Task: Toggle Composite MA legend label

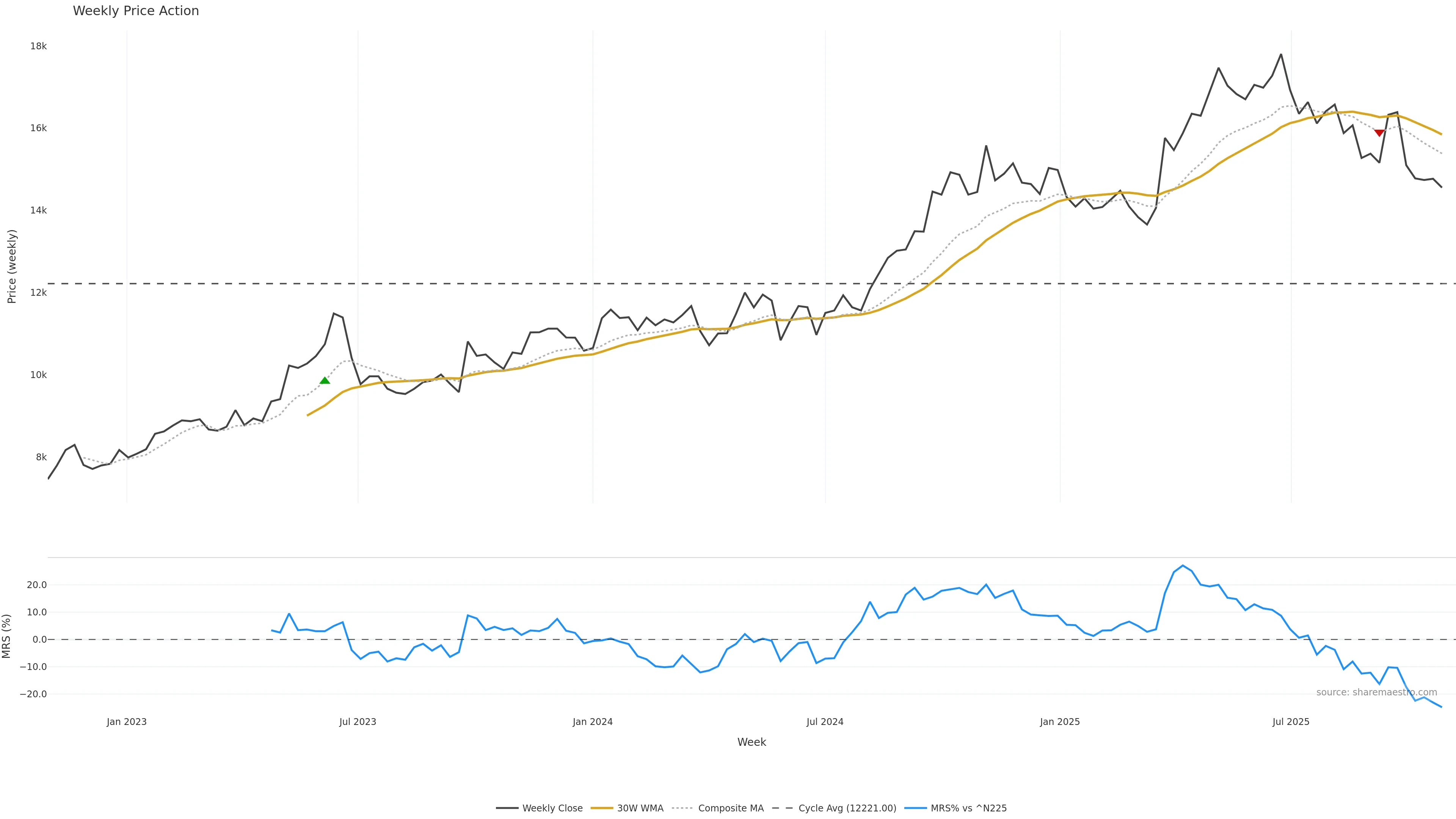Action: pos(730,808)
